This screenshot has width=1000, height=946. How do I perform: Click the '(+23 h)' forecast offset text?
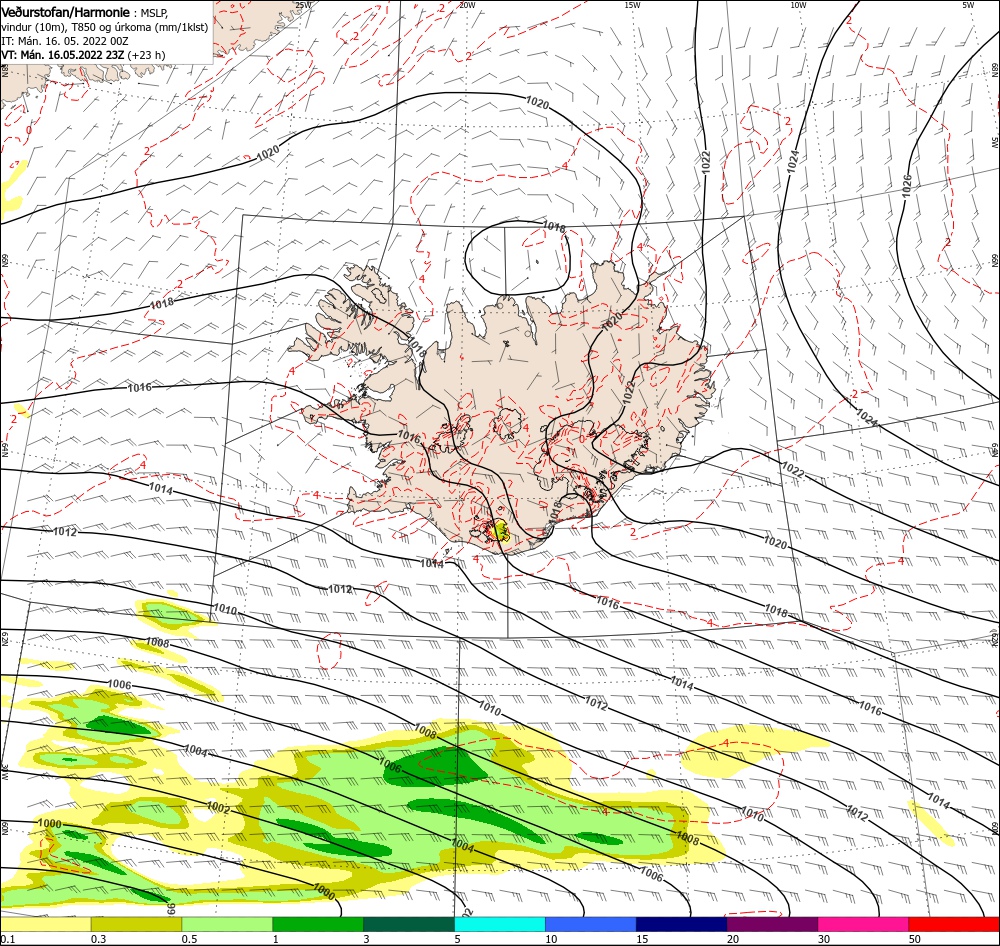[146, 55]
